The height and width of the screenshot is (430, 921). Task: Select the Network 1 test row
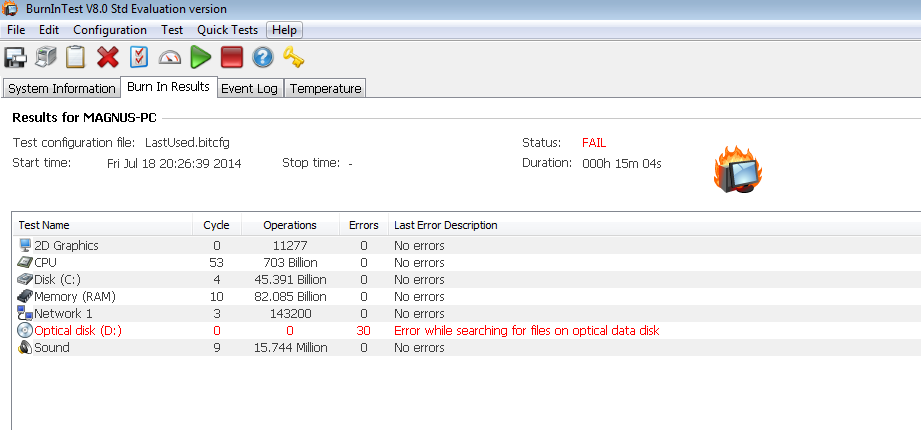pyautogui.click(x=467, y=314)
